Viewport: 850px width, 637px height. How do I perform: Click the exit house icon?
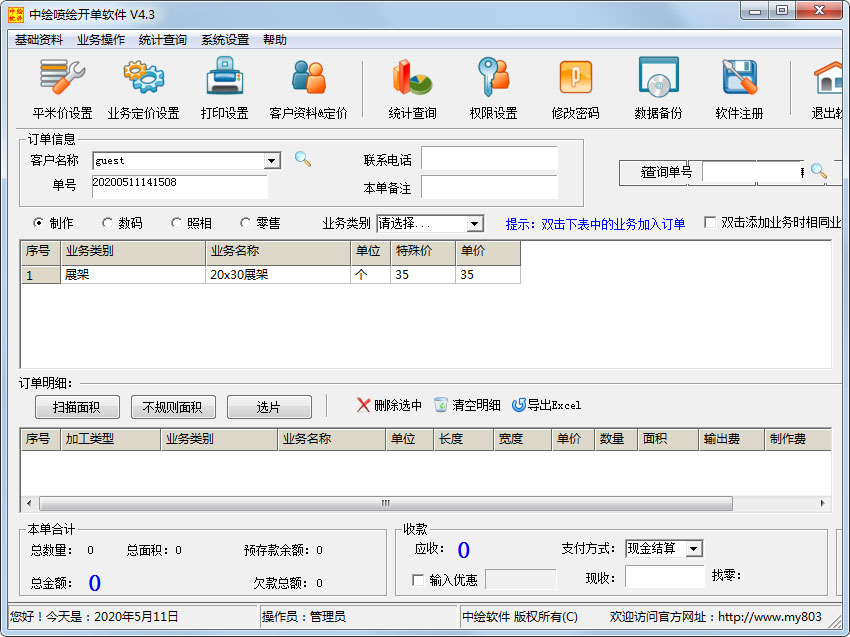[828, 78]
